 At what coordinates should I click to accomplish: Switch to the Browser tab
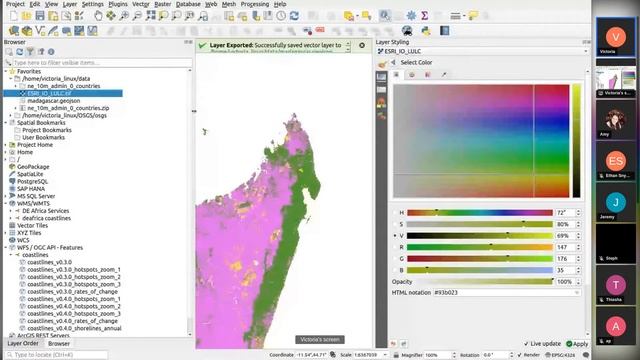[59, 344]
